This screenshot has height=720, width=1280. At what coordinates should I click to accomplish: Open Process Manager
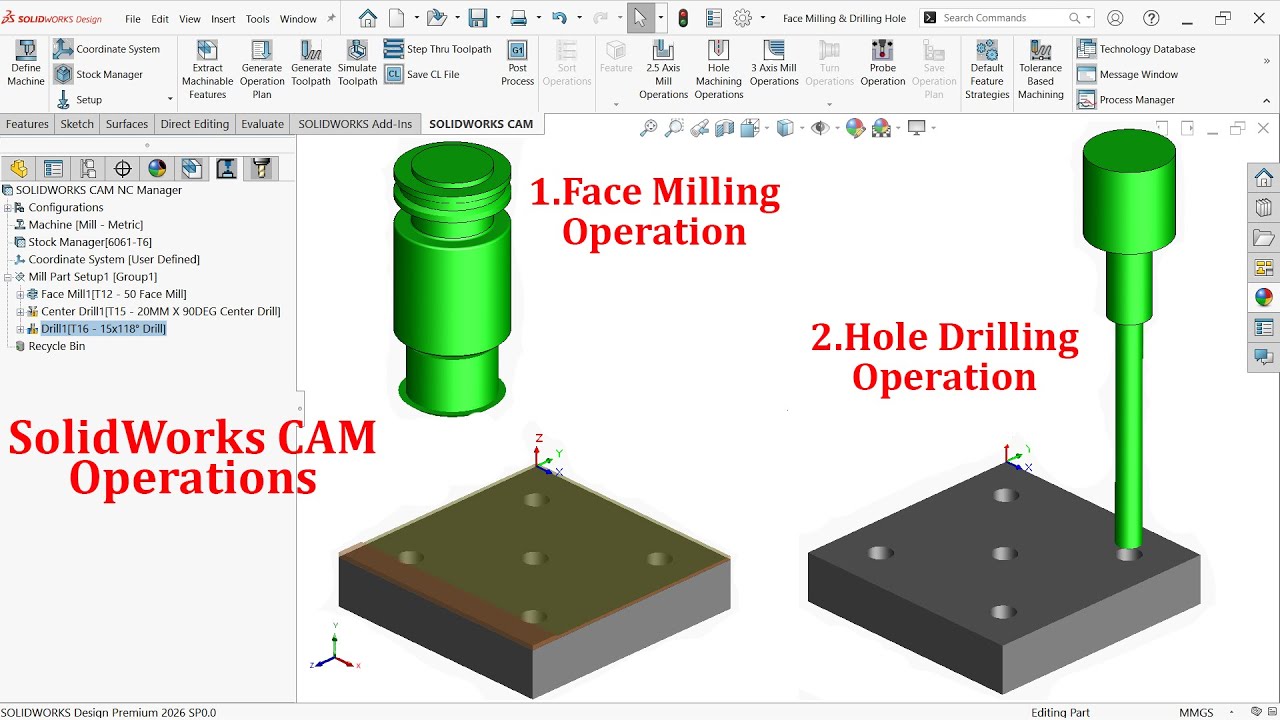click(1126, 100)
